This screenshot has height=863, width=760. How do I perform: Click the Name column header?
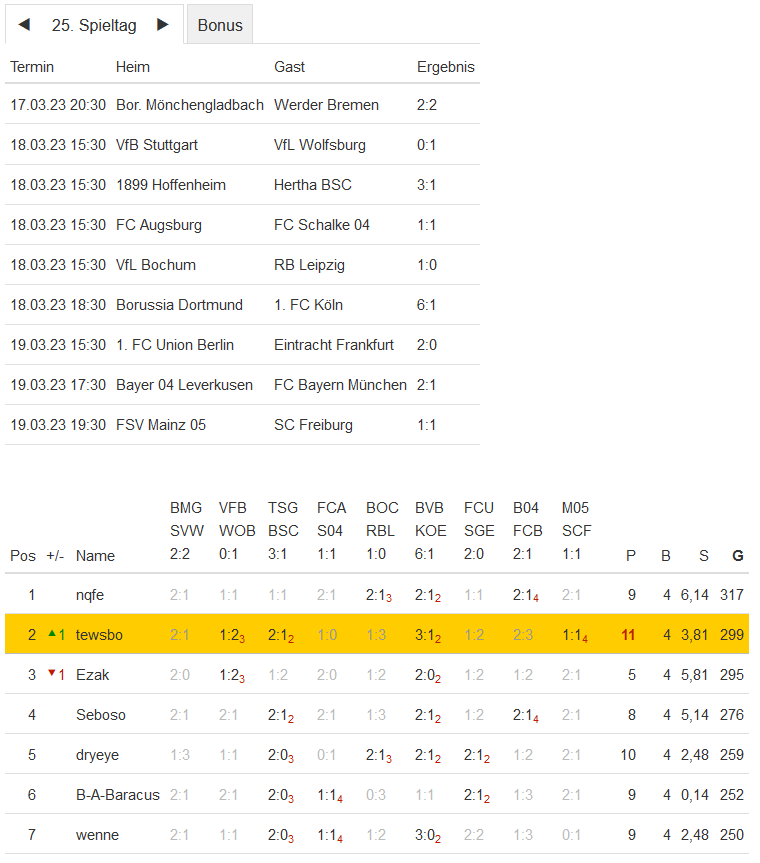[95, 556]
